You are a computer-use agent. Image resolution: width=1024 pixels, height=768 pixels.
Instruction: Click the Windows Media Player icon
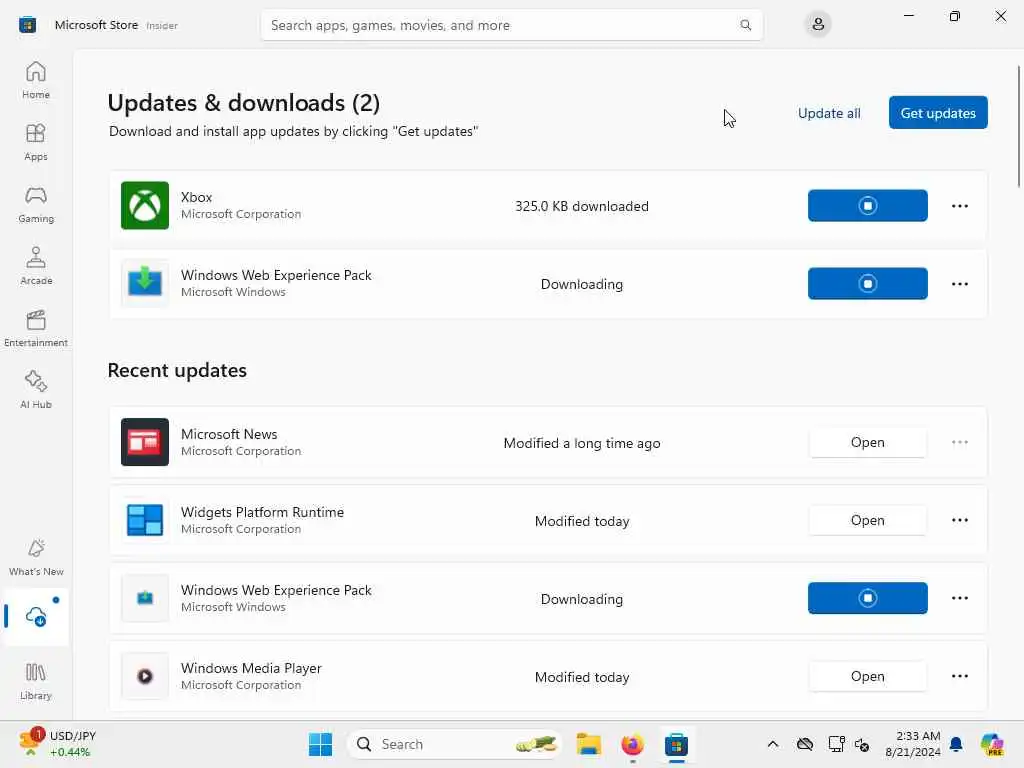145,676
